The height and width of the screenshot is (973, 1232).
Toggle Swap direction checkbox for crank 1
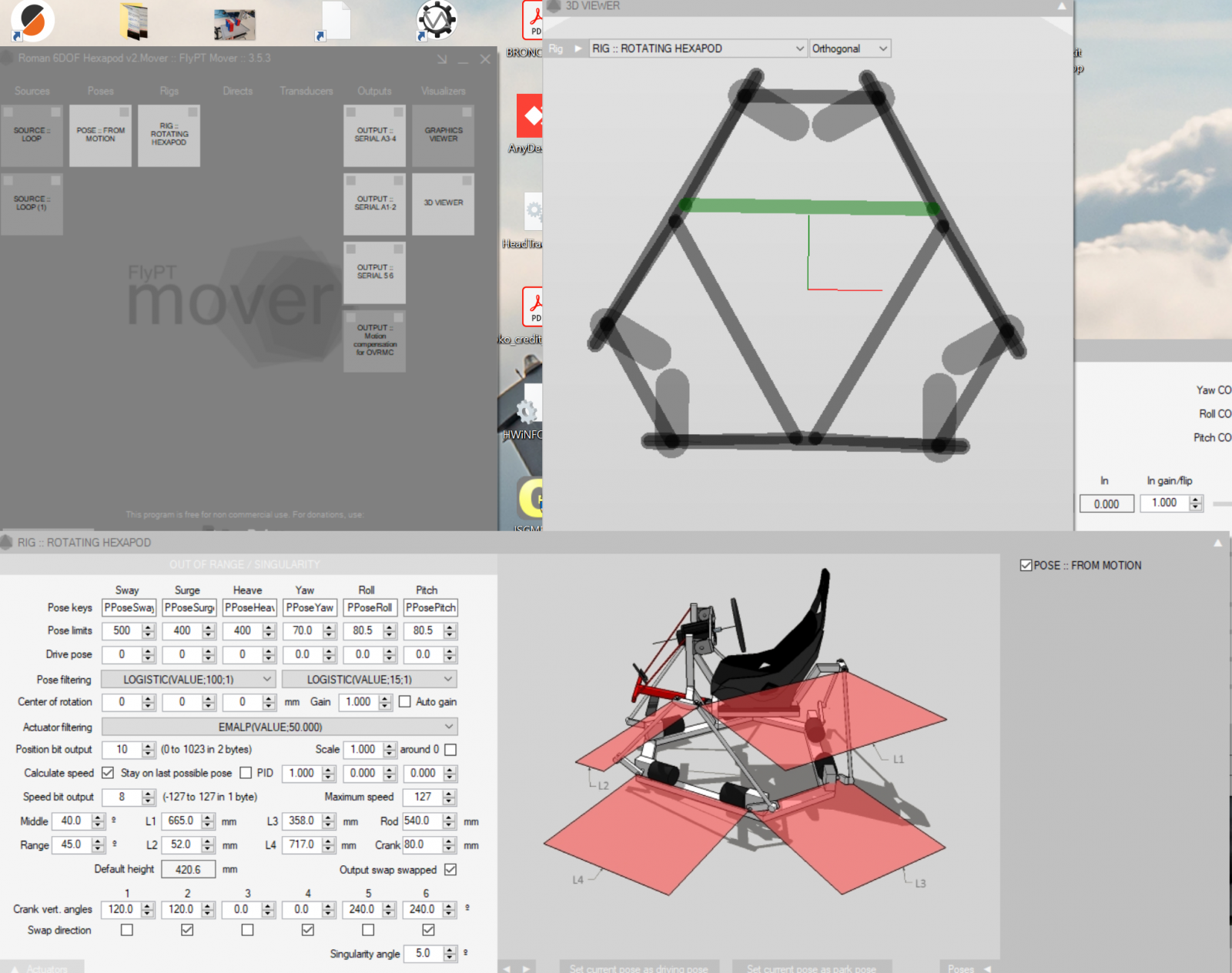pyautogui.click(x=127, y=930)
